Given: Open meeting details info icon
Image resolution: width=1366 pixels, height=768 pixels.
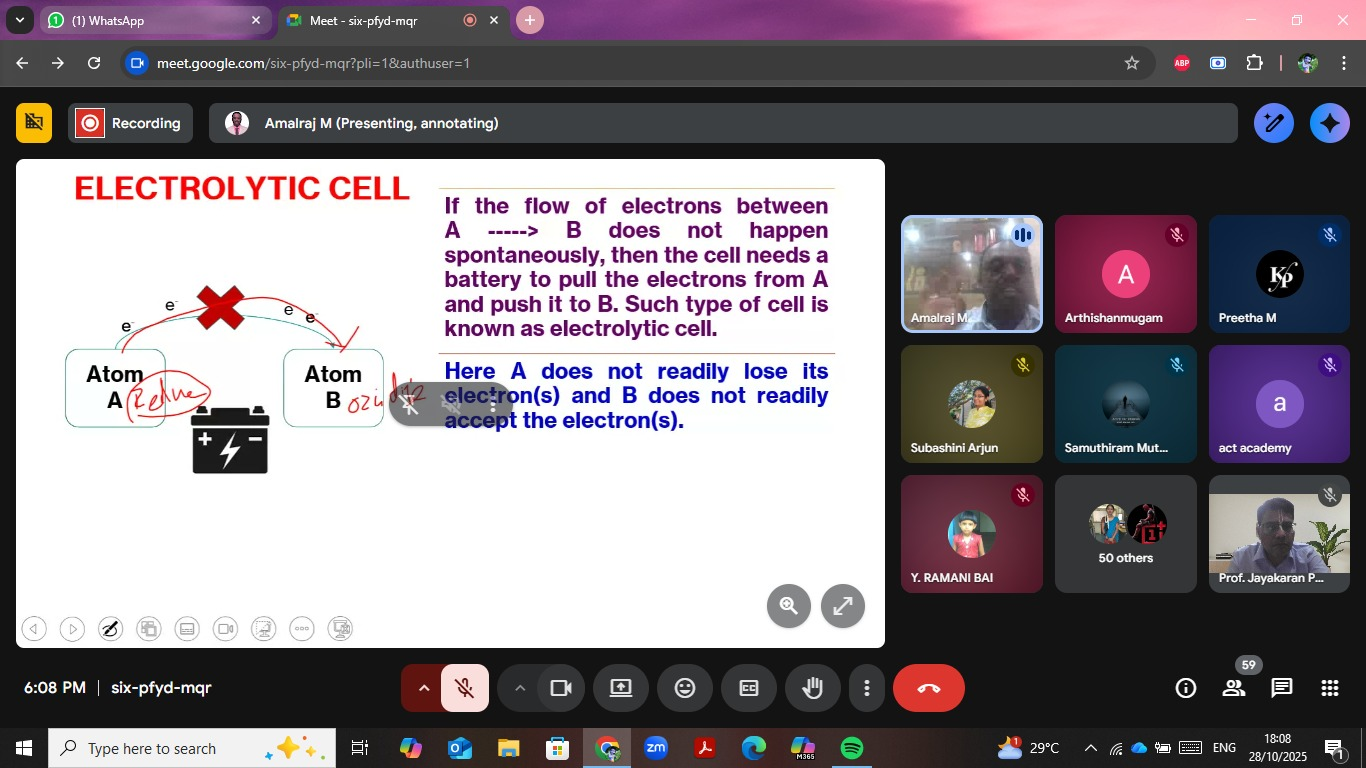Looking at the screenshot, I should [1186, 688].
